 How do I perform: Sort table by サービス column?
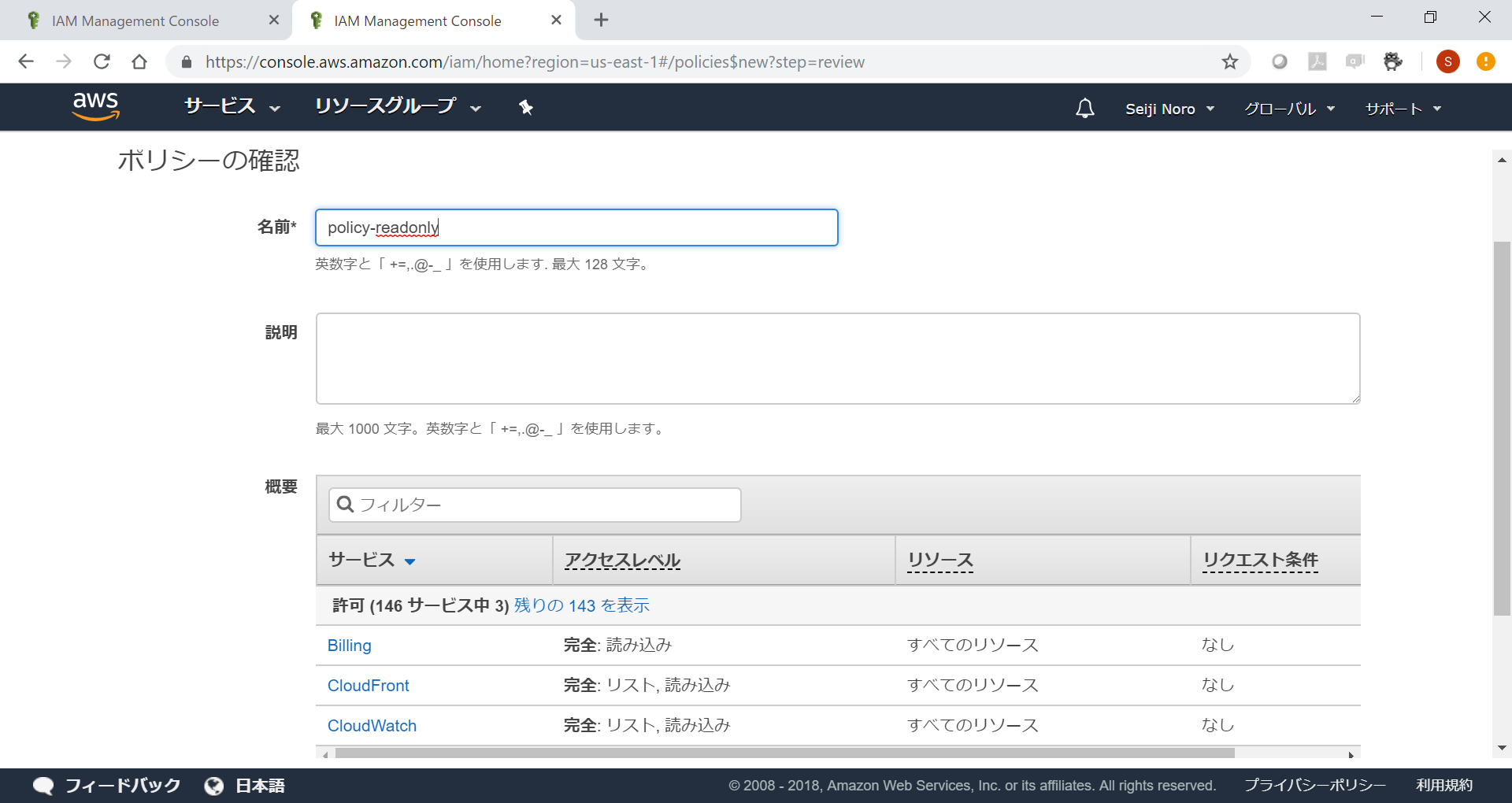pos(372,560)
